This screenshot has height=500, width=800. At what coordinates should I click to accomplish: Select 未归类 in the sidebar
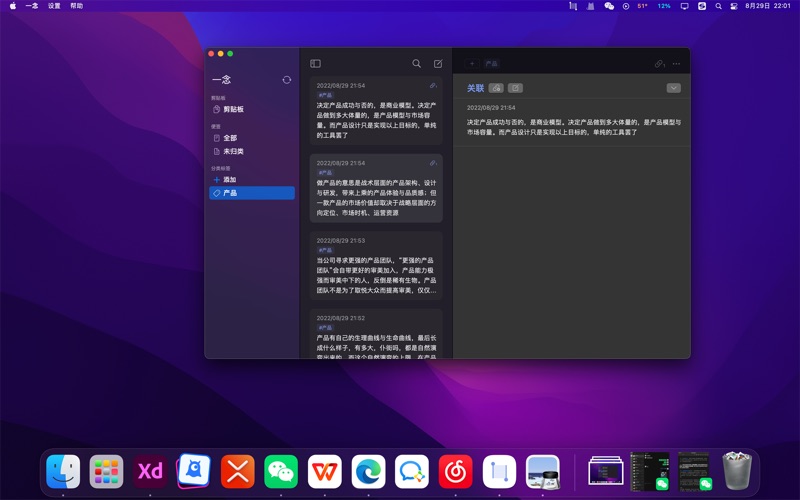click(233, 151)
